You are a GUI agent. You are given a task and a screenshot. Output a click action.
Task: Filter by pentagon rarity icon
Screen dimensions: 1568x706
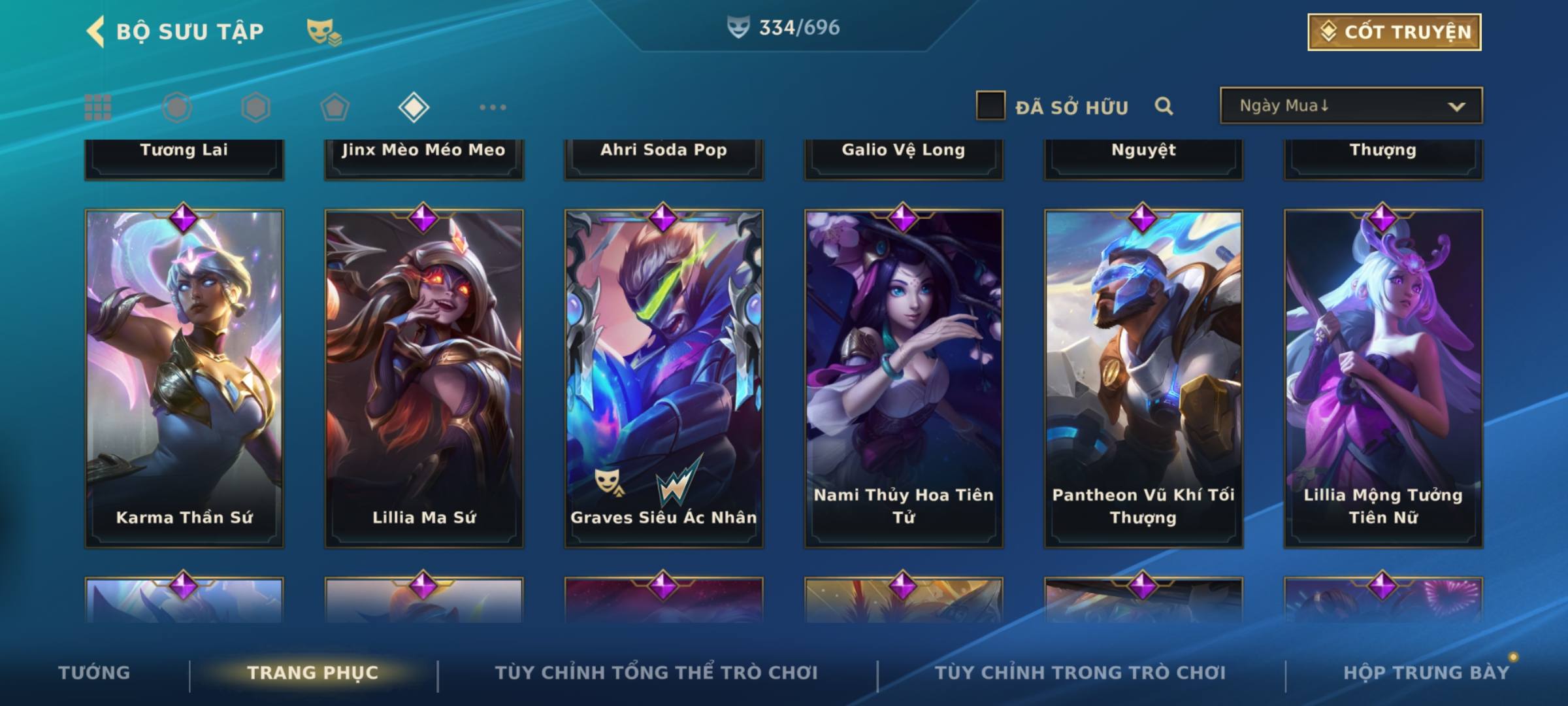click(x=335, y=107)
